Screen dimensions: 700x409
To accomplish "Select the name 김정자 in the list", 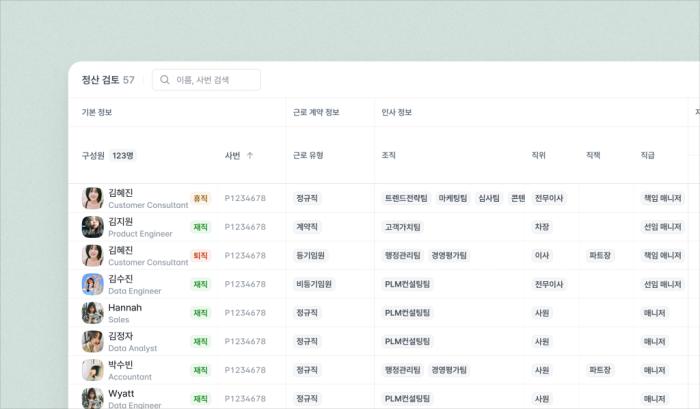I will (x=121, y=336).
